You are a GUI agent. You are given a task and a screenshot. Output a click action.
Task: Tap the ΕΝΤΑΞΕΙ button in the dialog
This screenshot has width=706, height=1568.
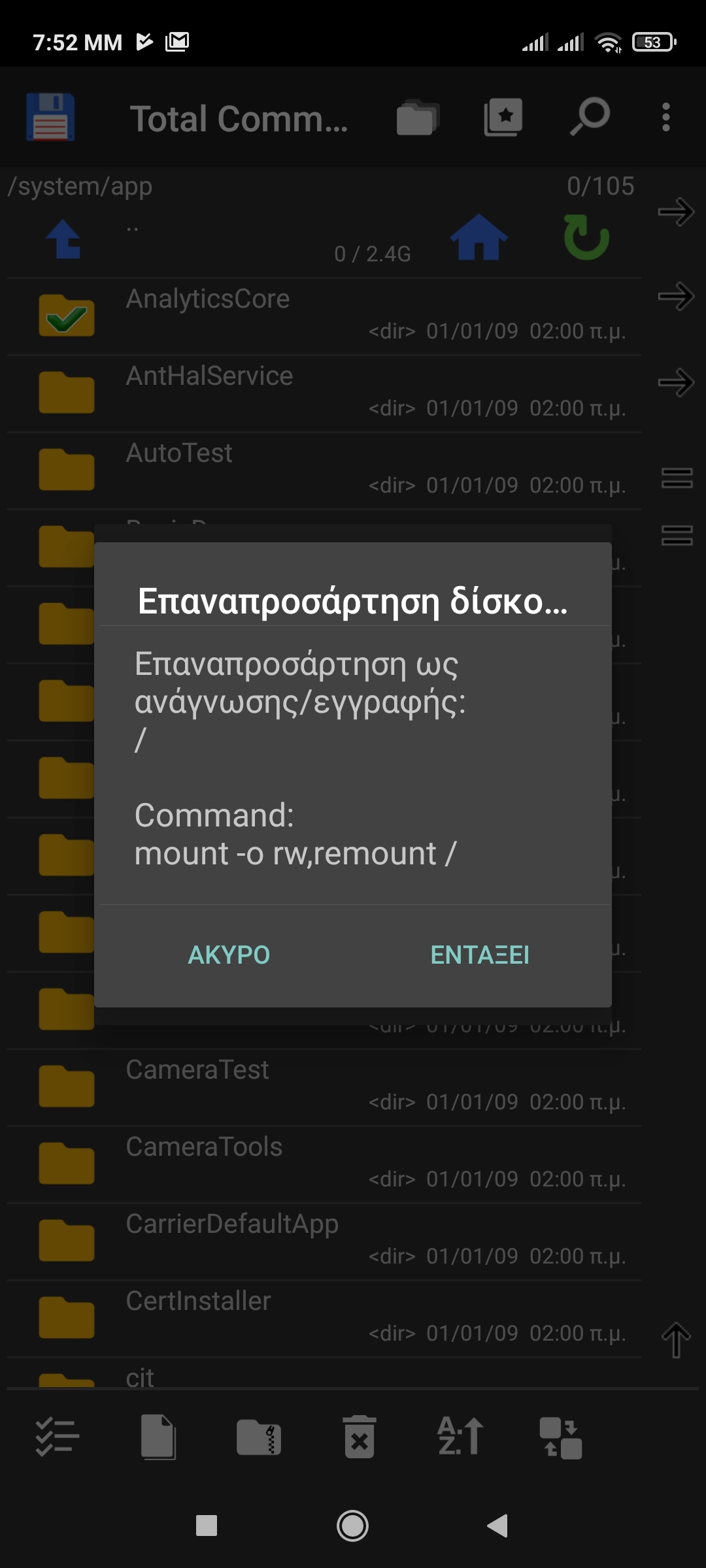(480, 955)
